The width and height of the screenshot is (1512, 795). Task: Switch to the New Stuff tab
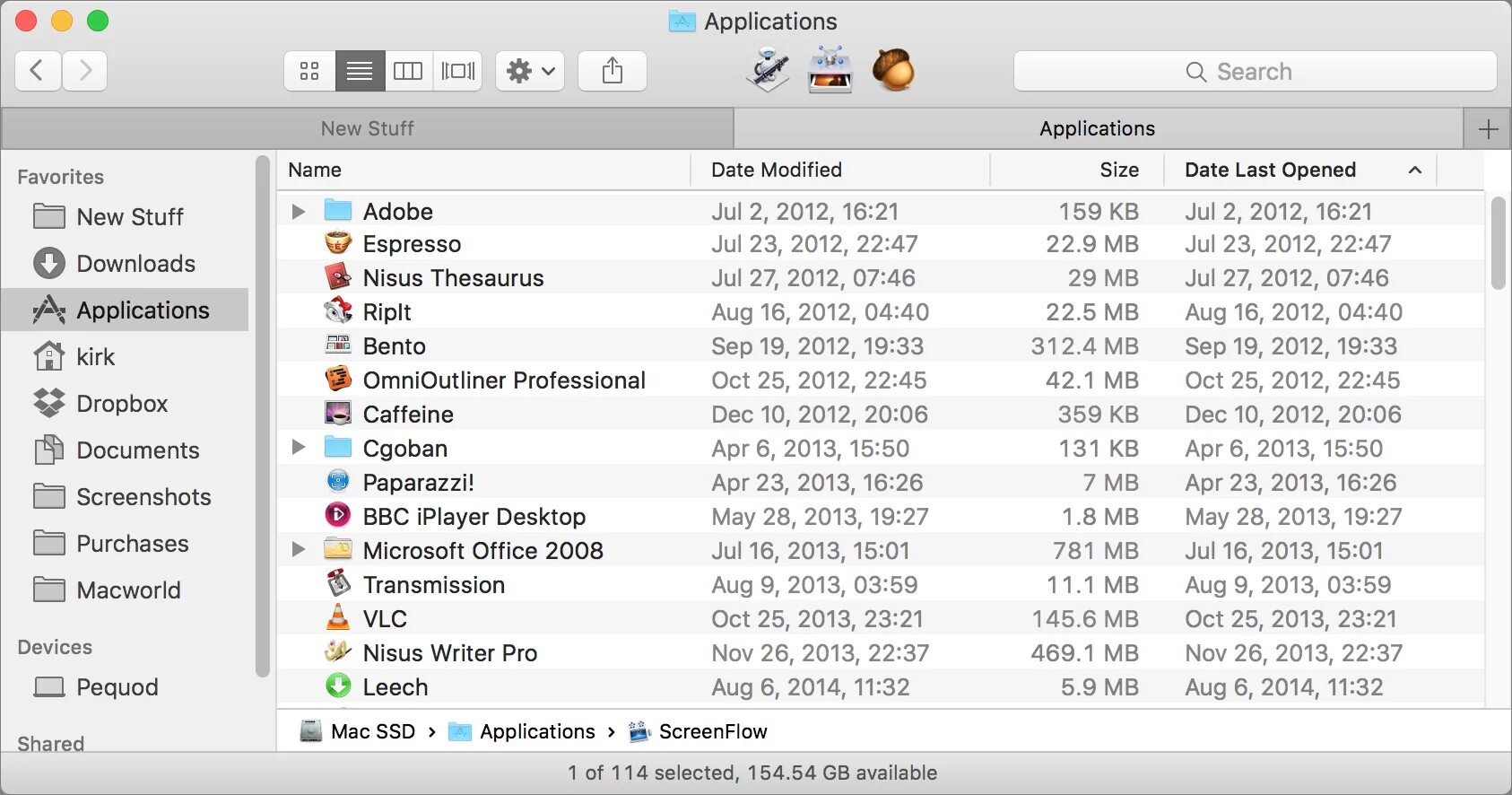tap(367, 128)
